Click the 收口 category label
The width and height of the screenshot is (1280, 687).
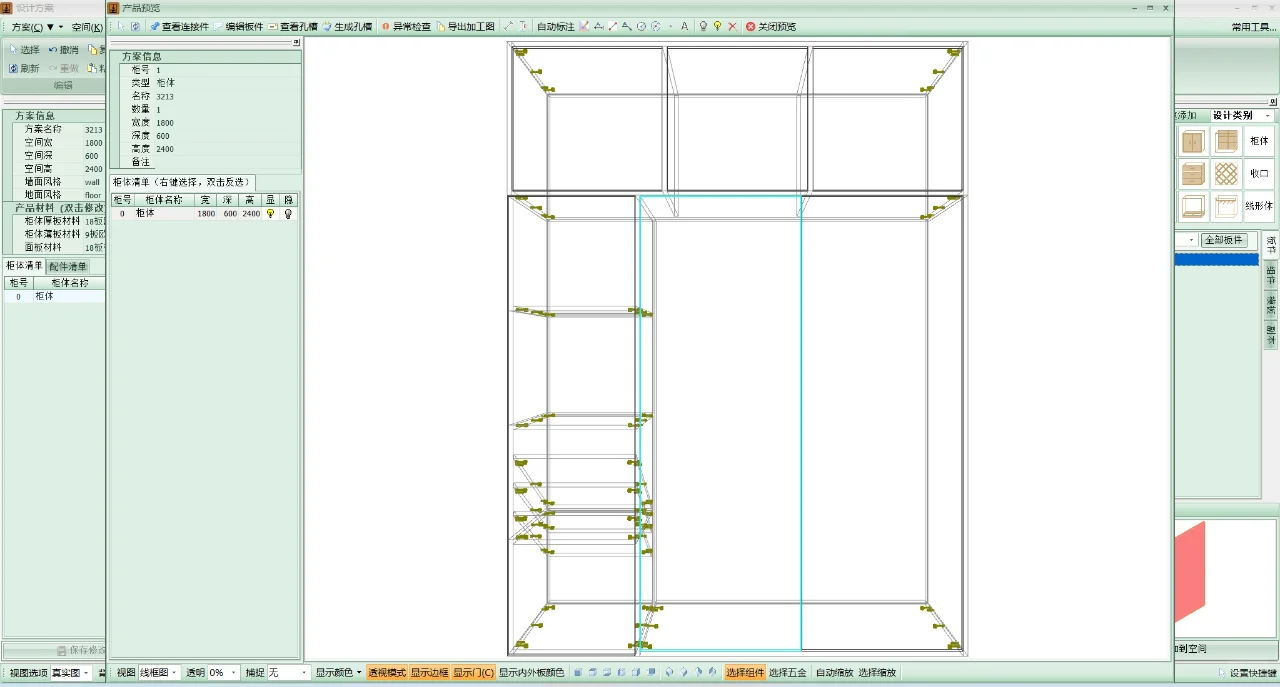tap(1259, 173)
